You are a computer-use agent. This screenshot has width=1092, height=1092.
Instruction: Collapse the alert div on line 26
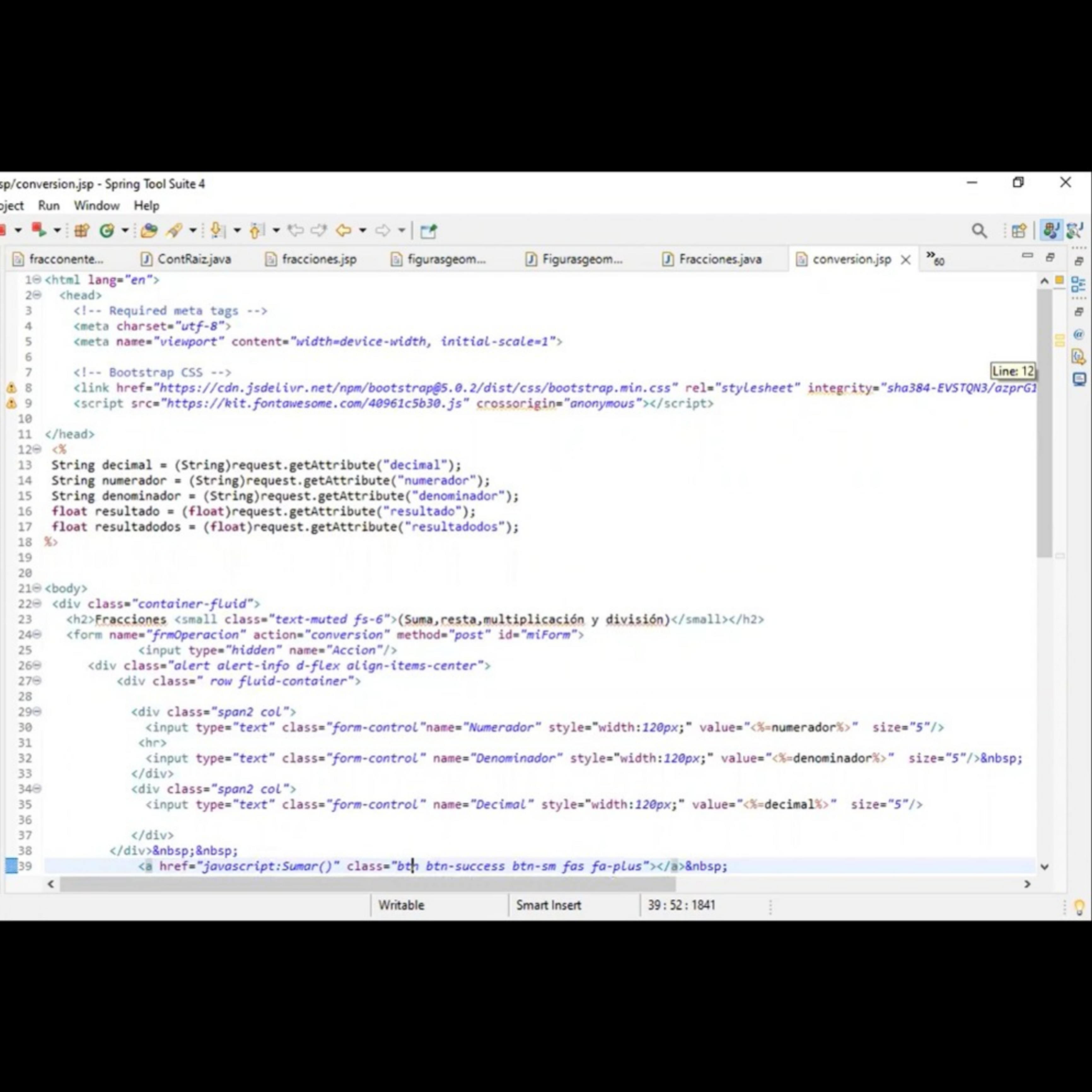pos(37,665)
